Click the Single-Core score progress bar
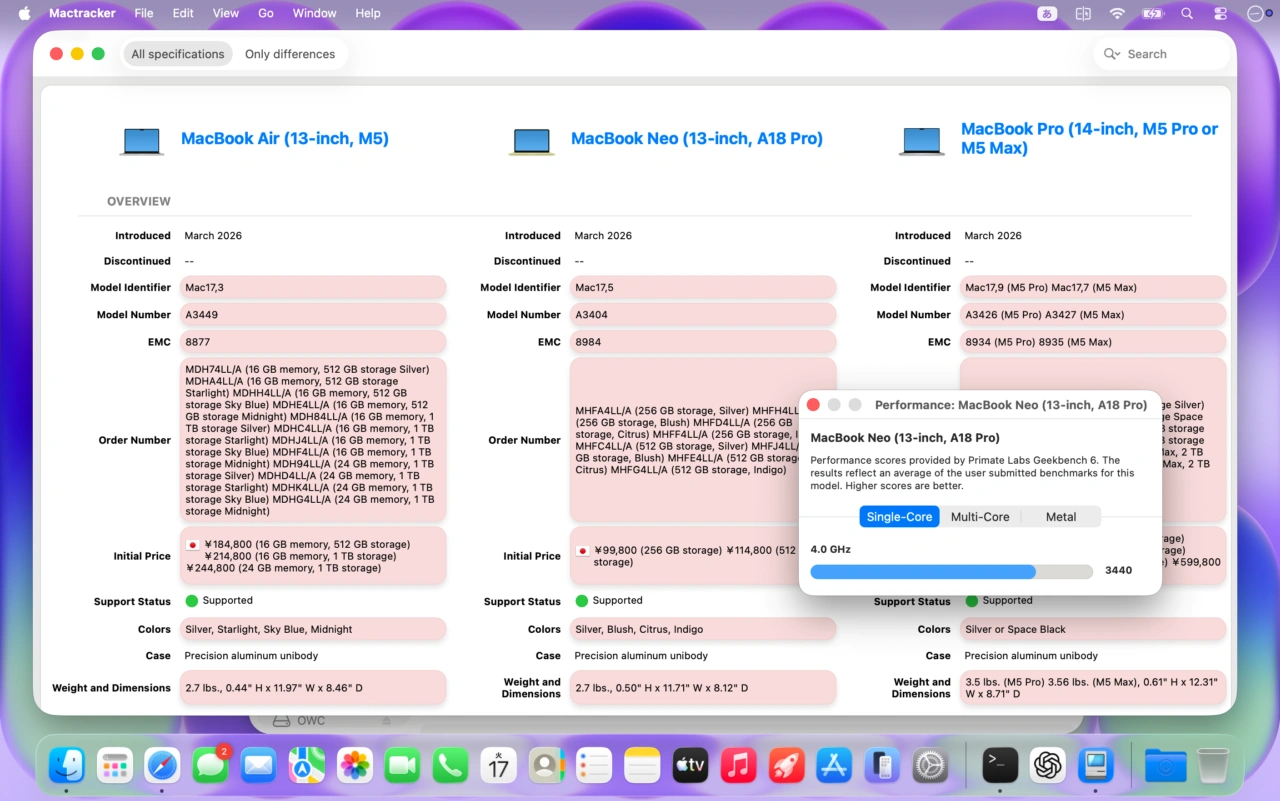This screenshot has width=1280, height=801. coord(950,570)
